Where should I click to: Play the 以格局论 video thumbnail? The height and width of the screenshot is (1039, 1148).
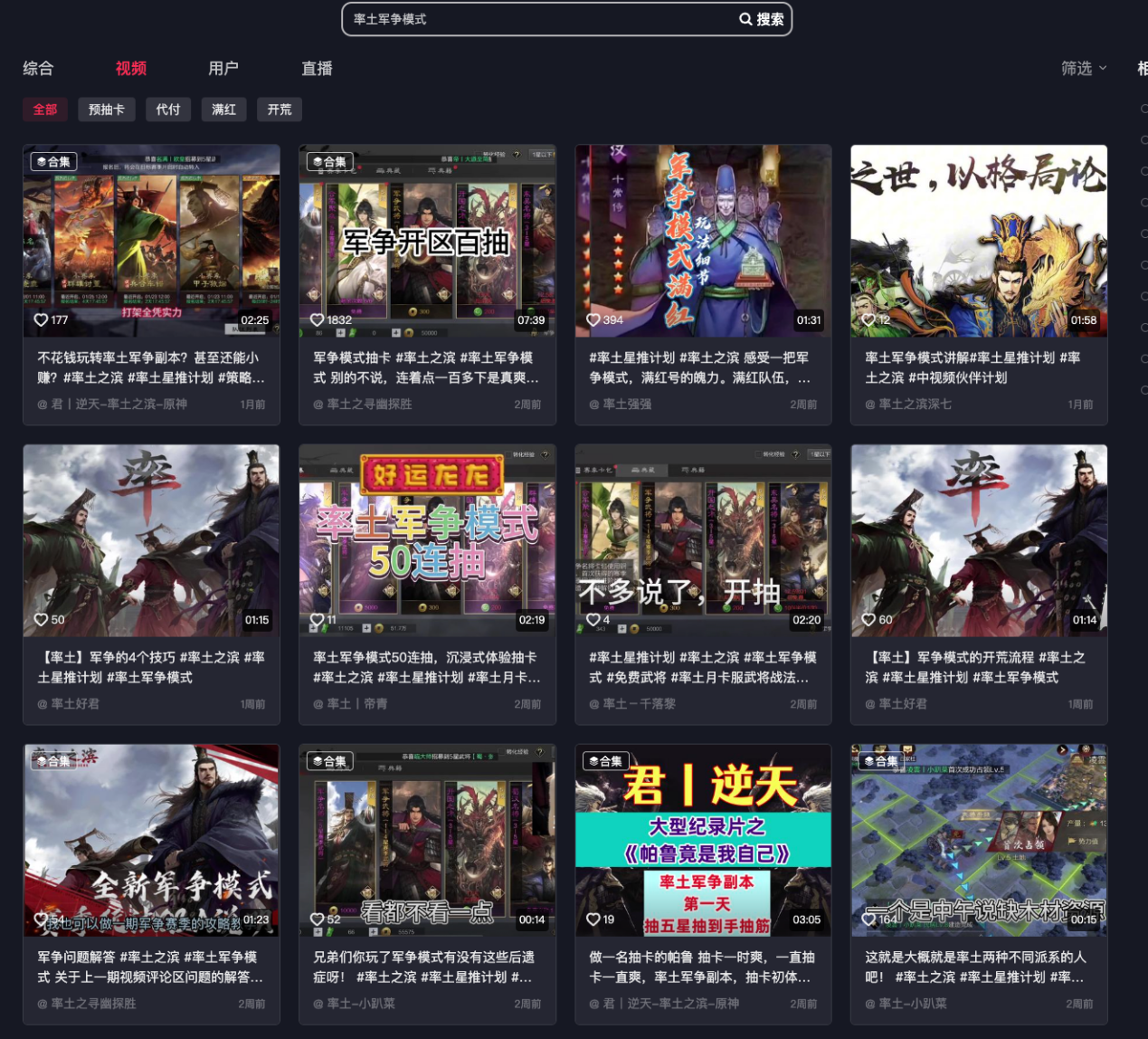pyautogui.click(x=979, y=241)
